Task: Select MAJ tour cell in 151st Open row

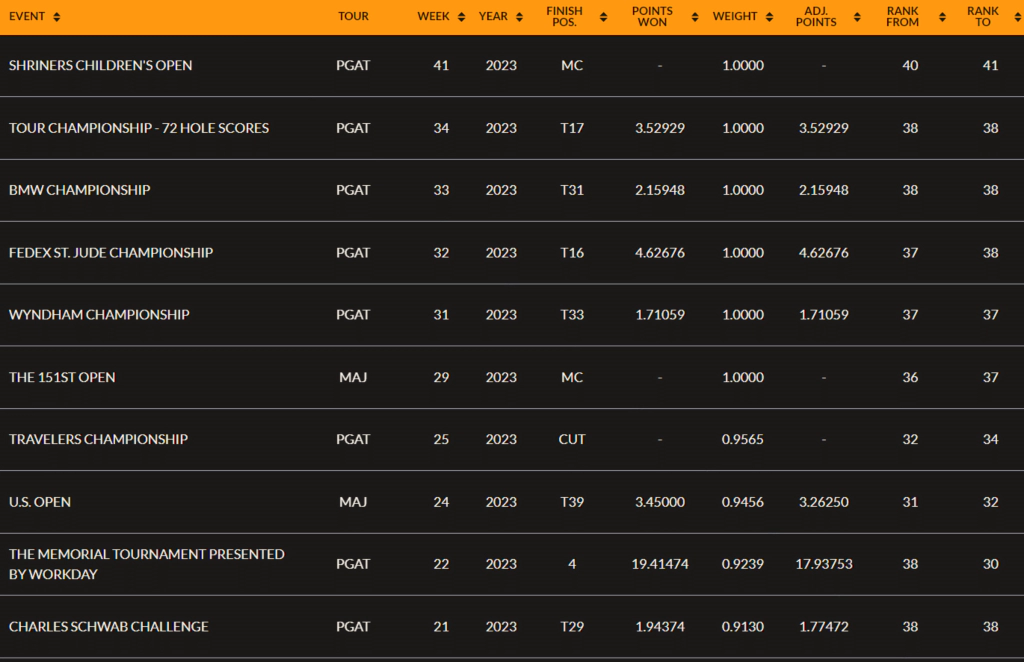Action: point(353,377)
